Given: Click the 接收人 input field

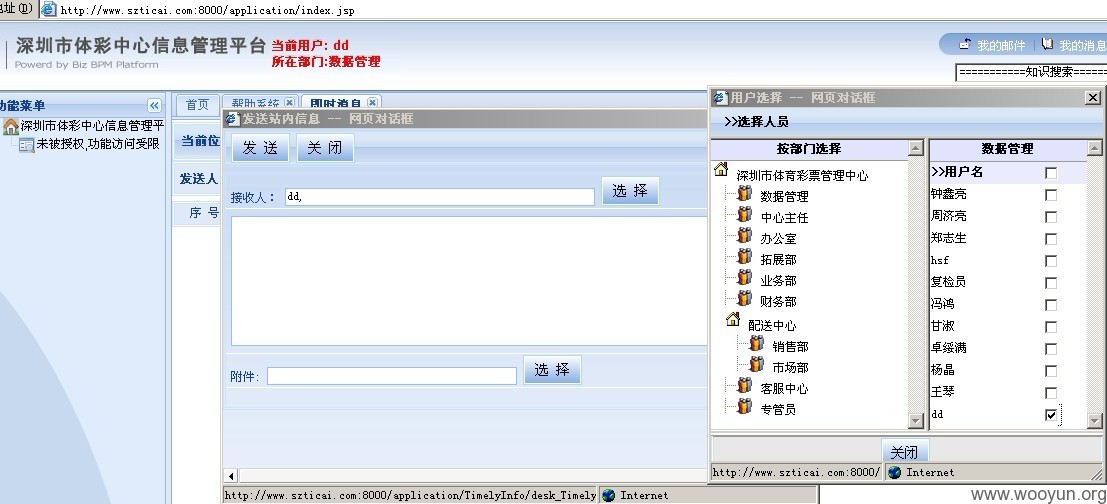Looking at the screenshot, I should [440, 197].
